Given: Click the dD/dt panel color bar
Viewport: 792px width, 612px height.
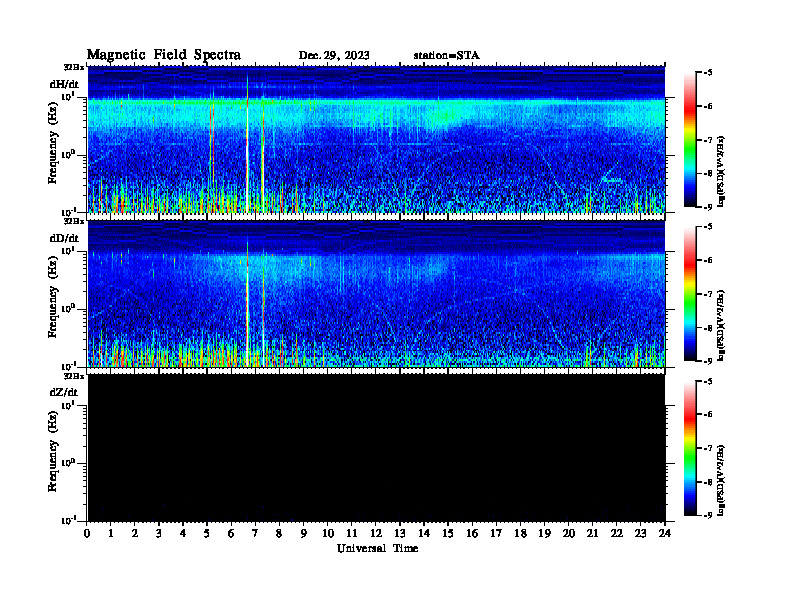Looking at the screenshot, I should [x=690, y=294].
